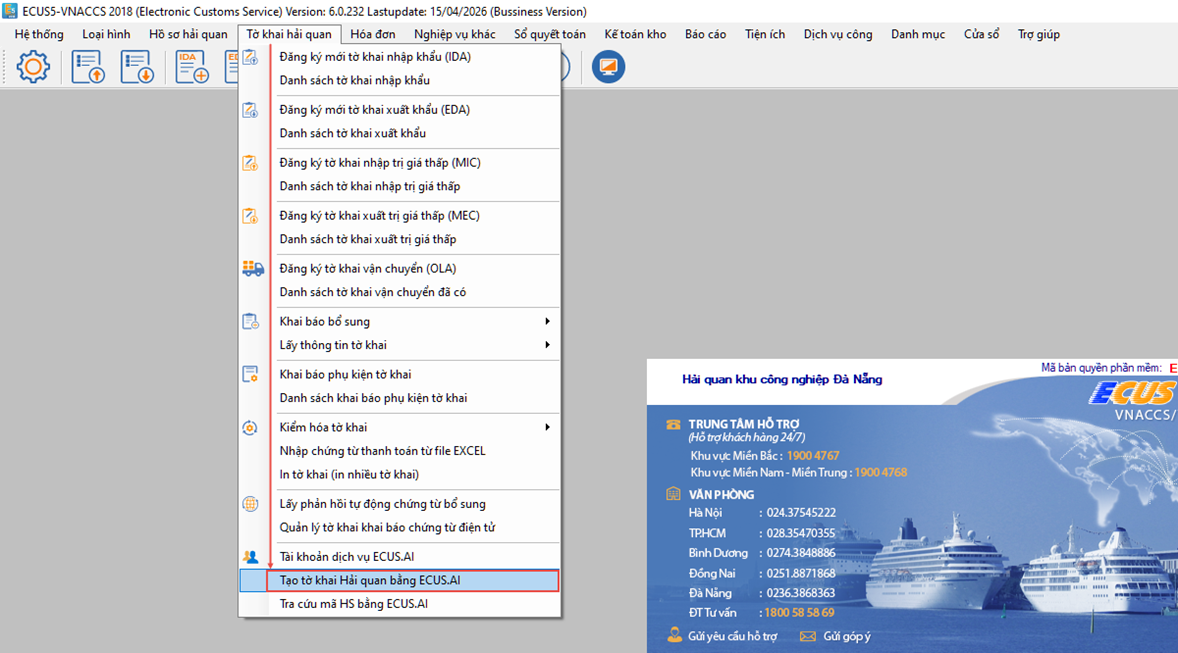Click the blue monitor toolbar icon
This screenshot has width=1178, height=653.
point(608,67)
